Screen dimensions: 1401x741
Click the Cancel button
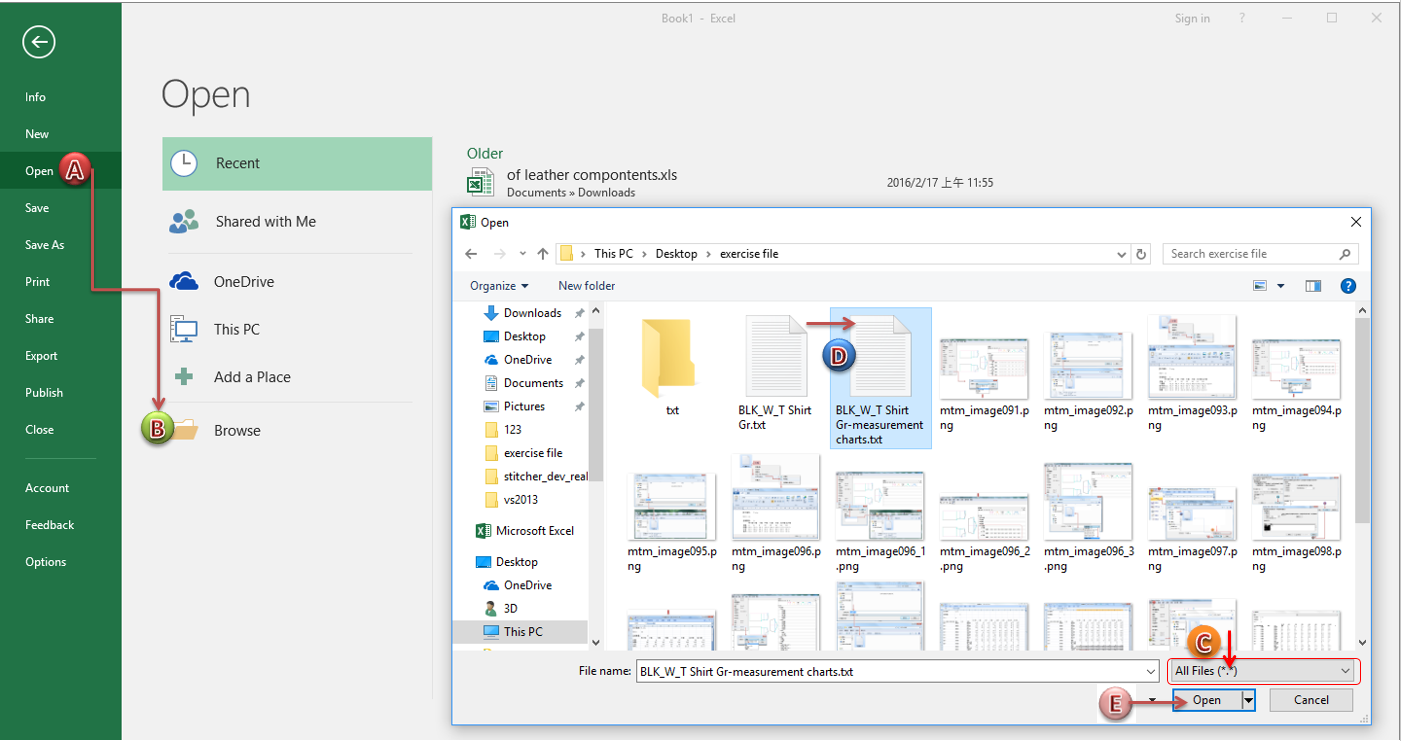click(x=1311, y=701)
